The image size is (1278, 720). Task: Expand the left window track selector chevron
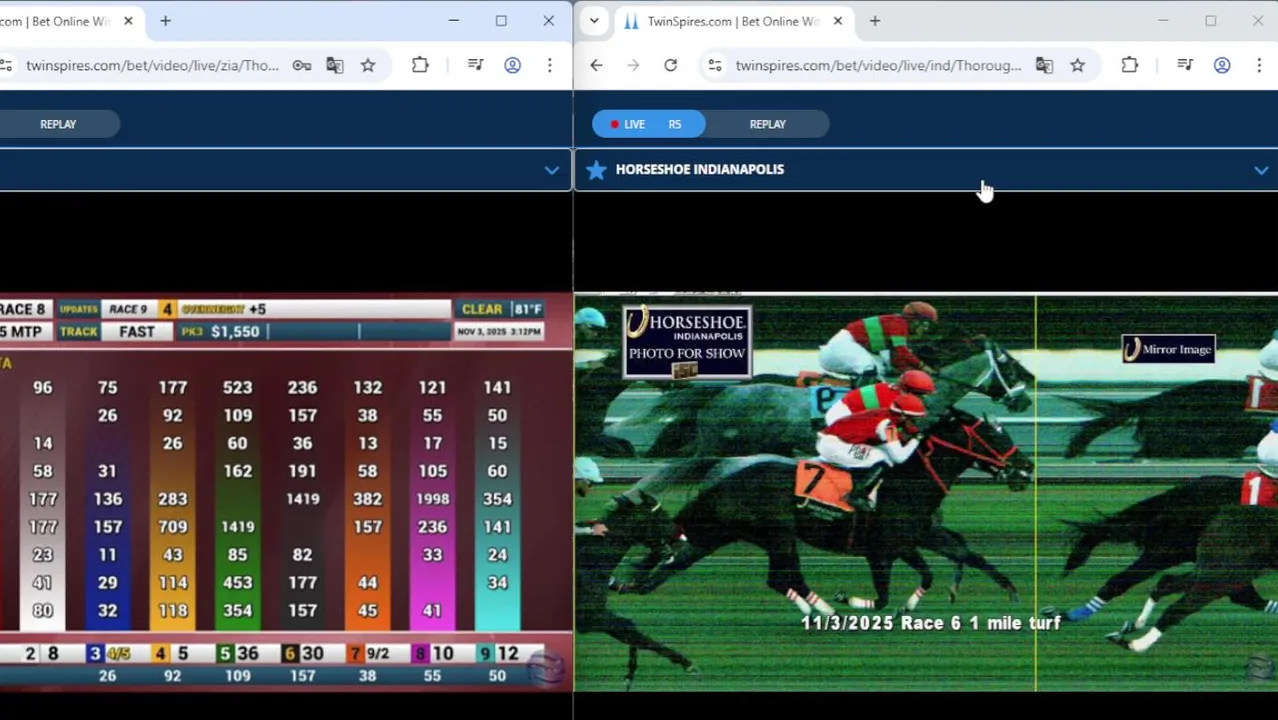[x=551, y=171]
